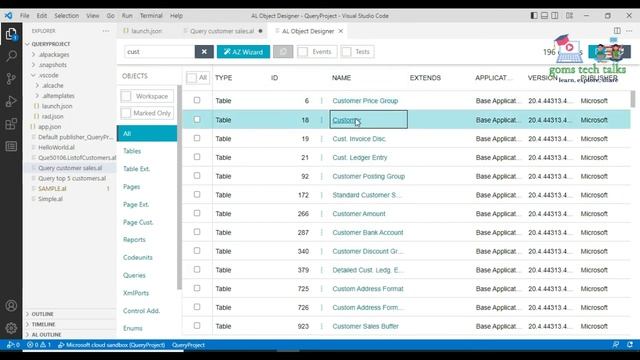Image resolution: width=640 pixels, height=360 pixels.
Task: Open editor more actions ellipsis
Action: [x=629, y=31]
